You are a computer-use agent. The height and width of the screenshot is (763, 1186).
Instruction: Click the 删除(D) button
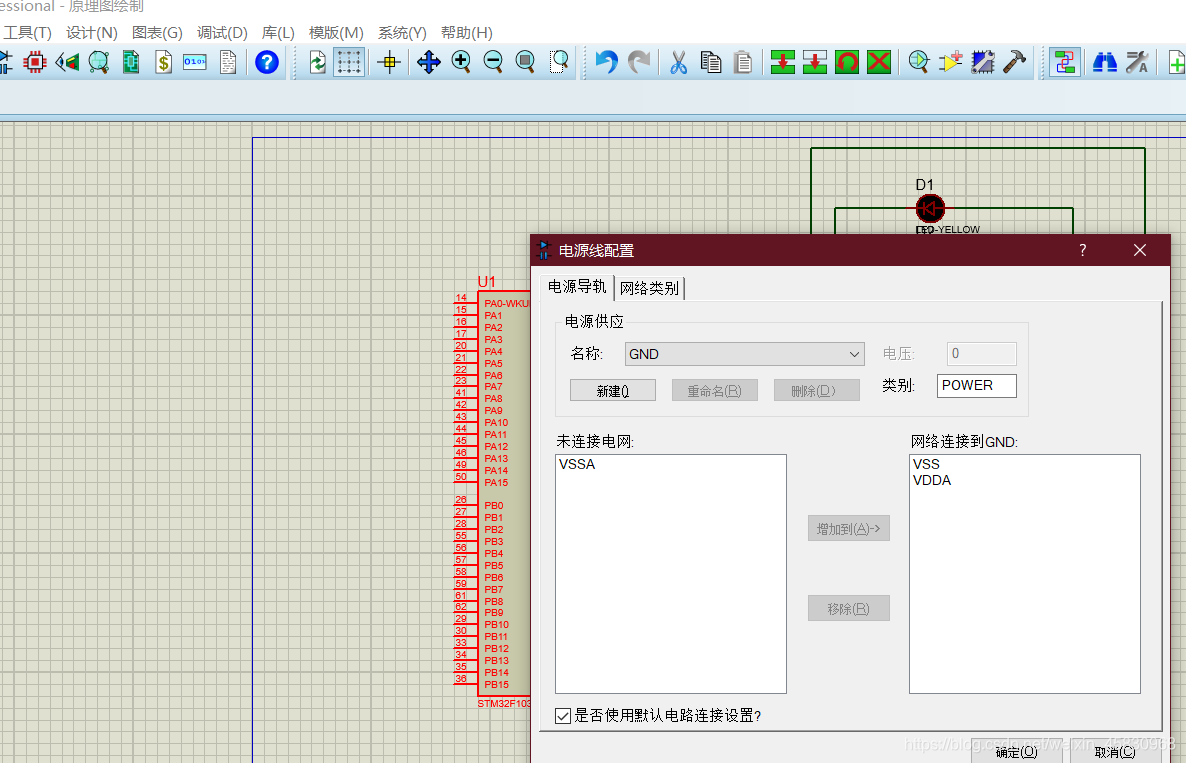[816, 391]
